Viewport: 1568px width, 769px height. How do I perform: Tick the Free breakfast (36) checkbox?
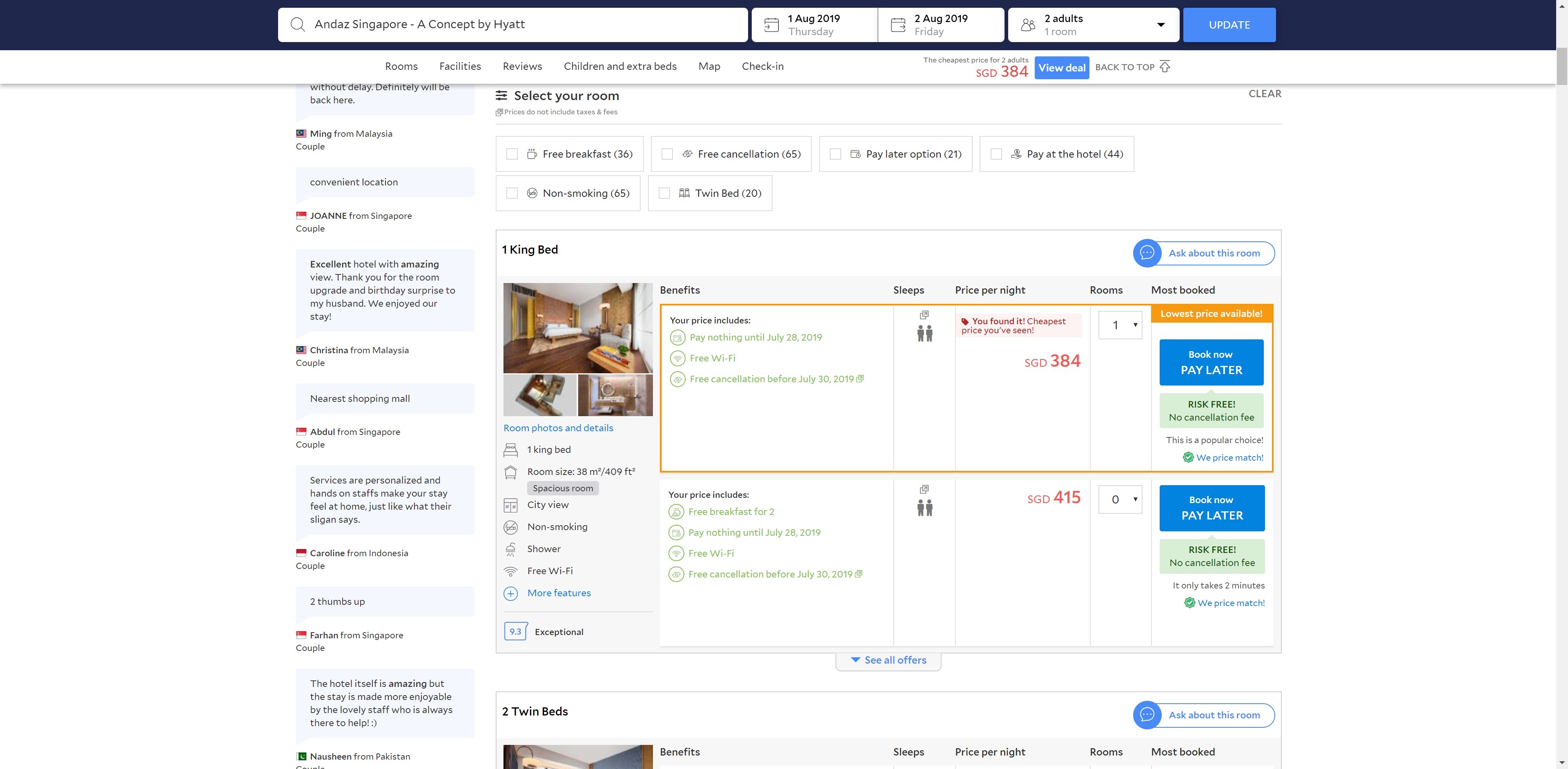[x=512, y=154]
